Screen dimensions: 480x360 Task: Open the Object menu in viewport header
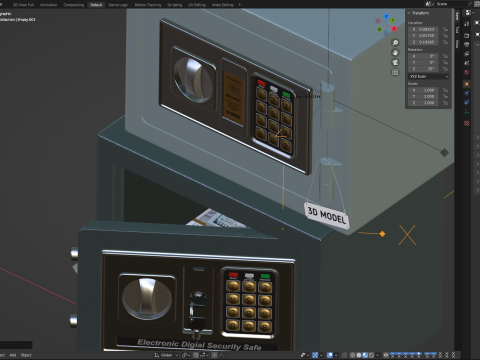point(26,355)
